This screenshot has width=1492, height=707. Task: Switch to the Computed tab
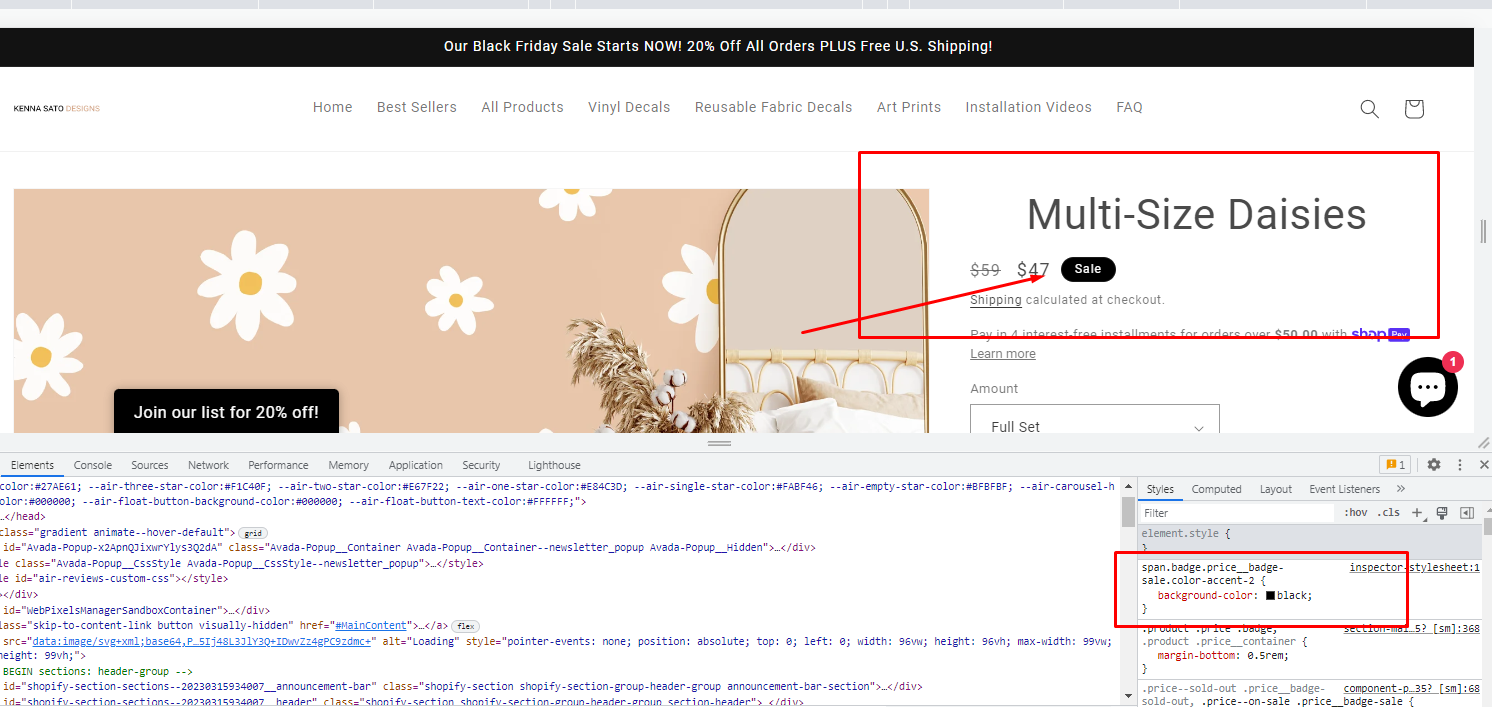1216,489
